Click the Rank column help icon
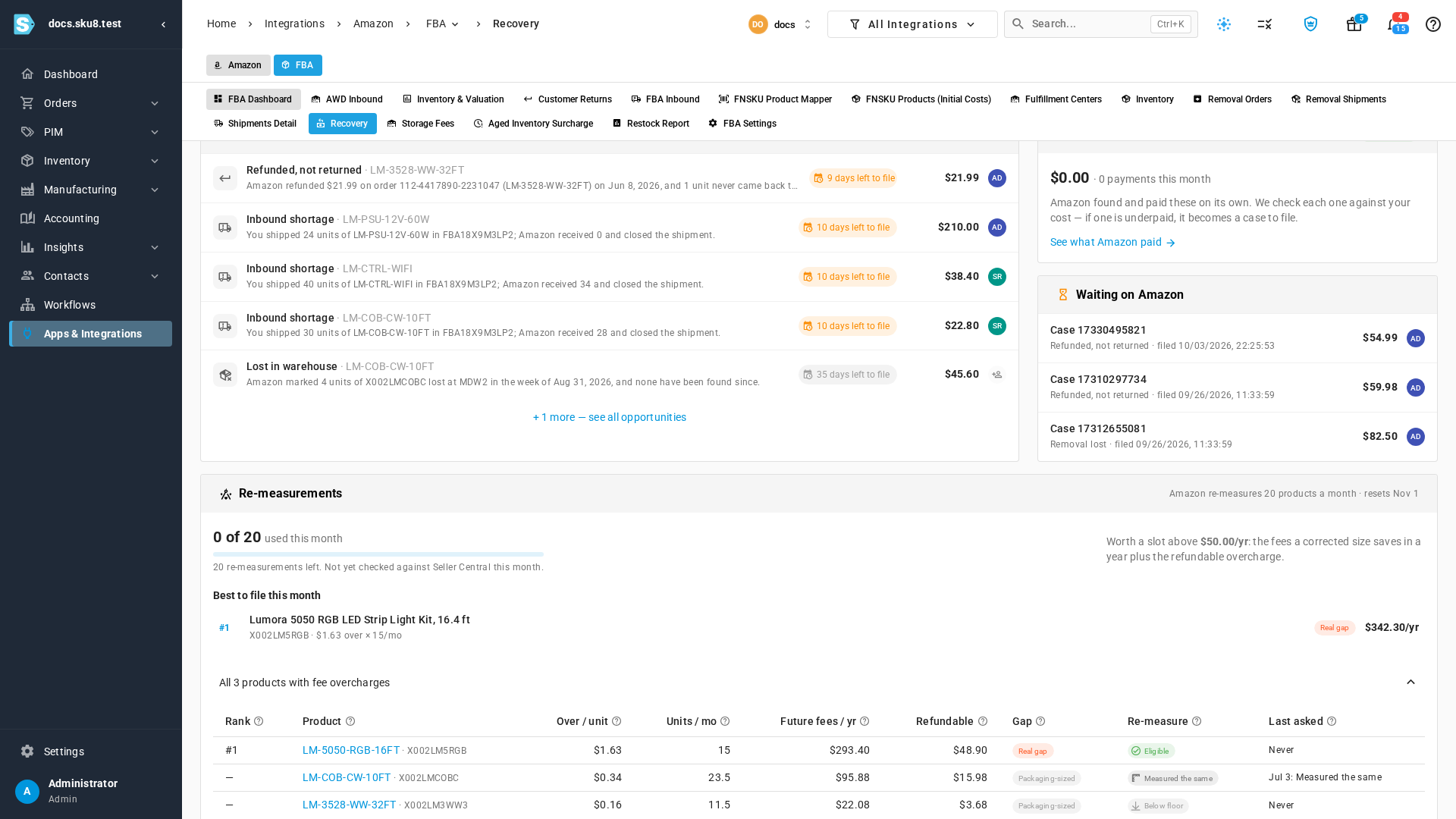Screen dimensions: 1456x819 [259, 721]
